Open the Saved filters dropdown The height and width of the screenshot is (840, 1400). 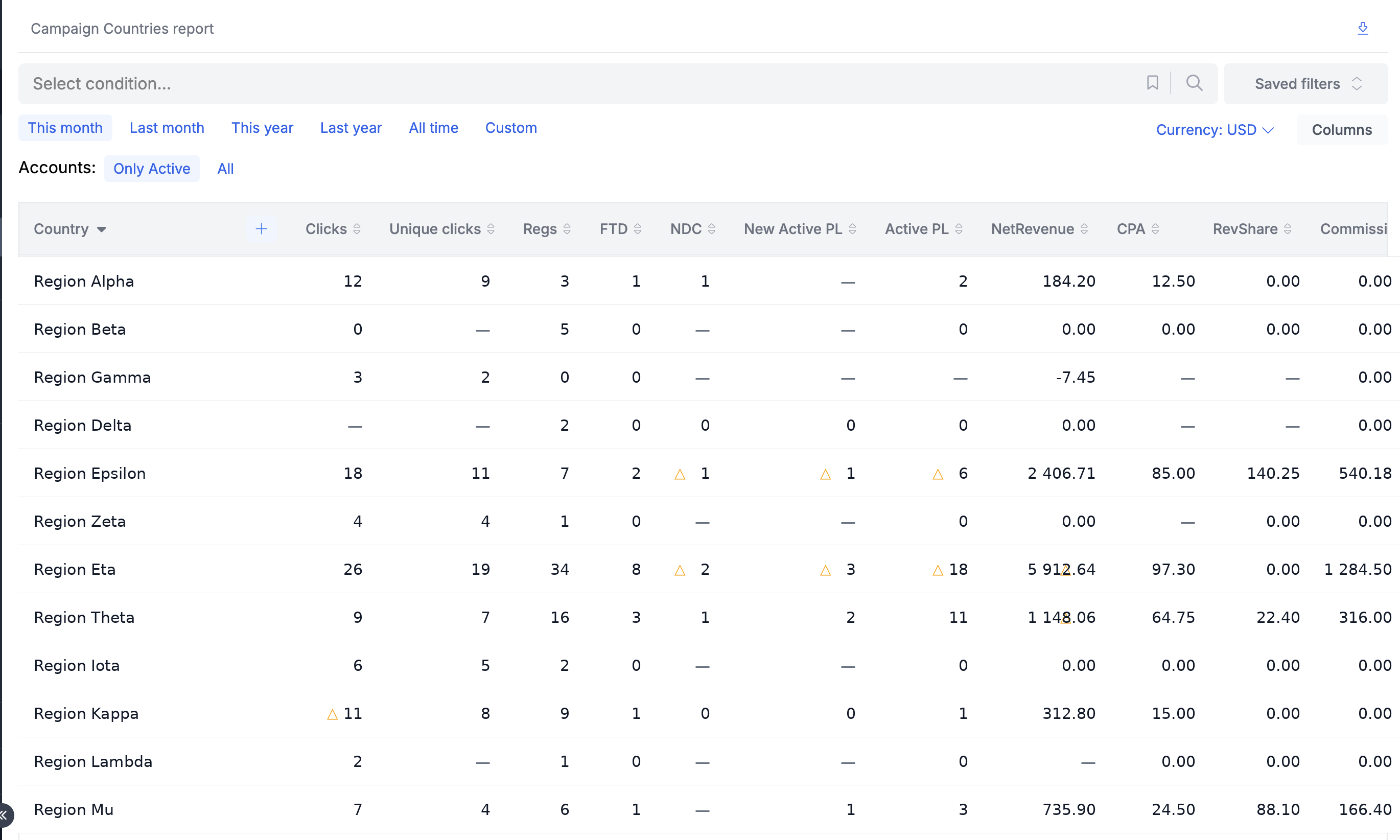click(x=1305, y=83)
